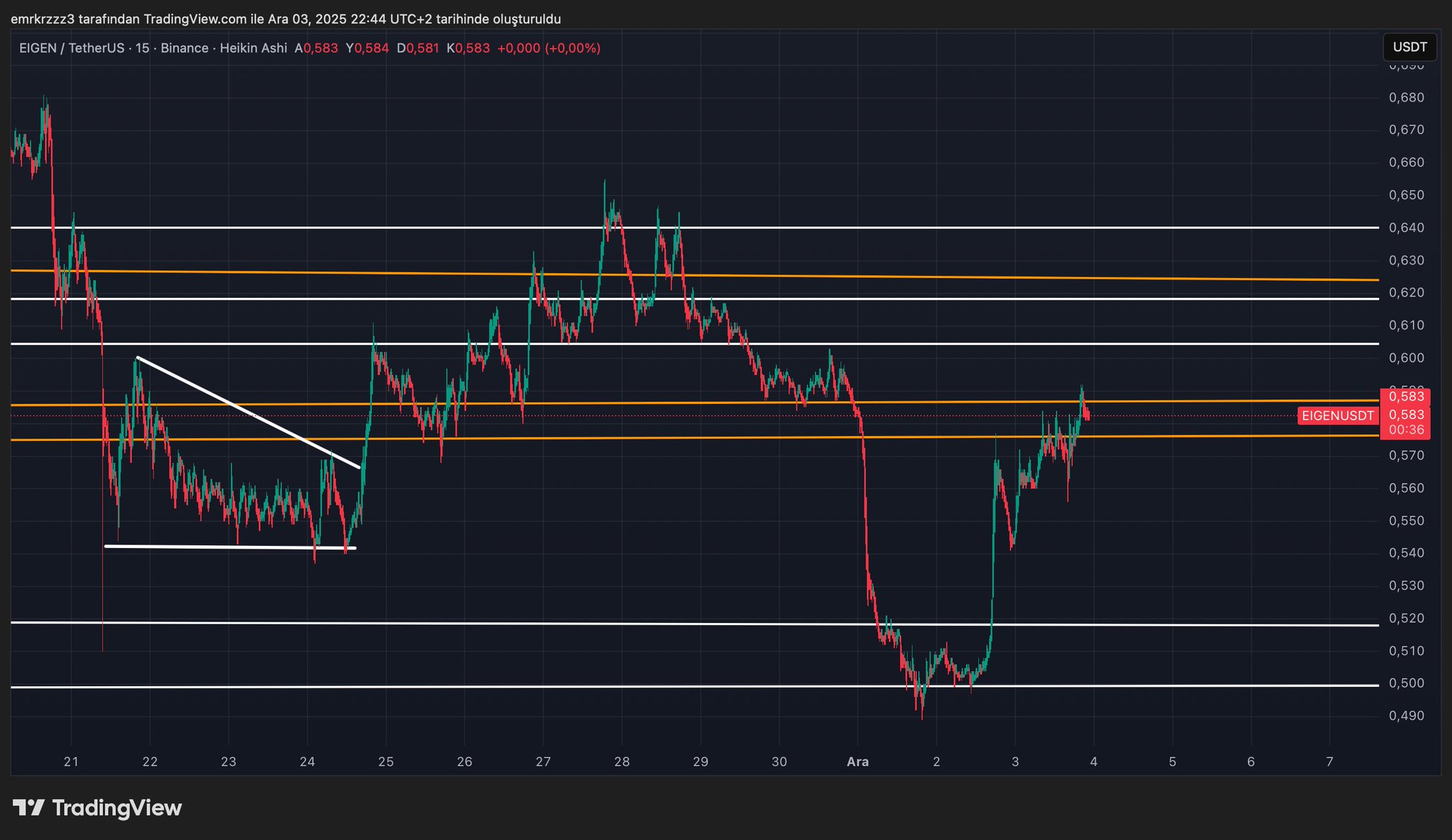Click date label 25 on the time axis
1452x840 pixels.
point(386,762)
